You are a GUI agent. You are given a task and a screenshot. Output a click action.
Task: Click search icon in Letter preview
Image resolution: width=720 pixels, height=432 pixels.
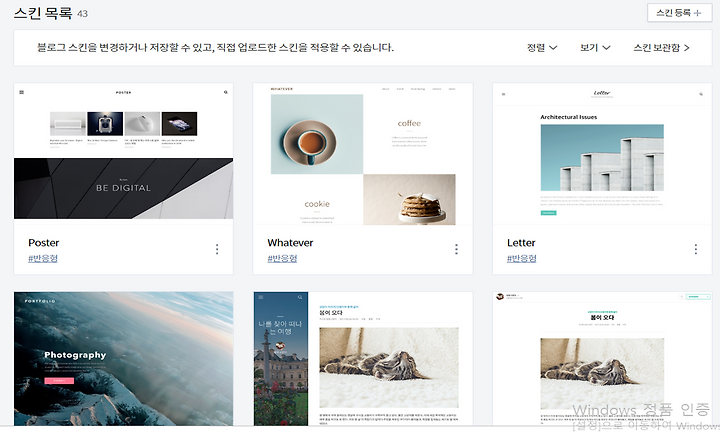(701, 94)
